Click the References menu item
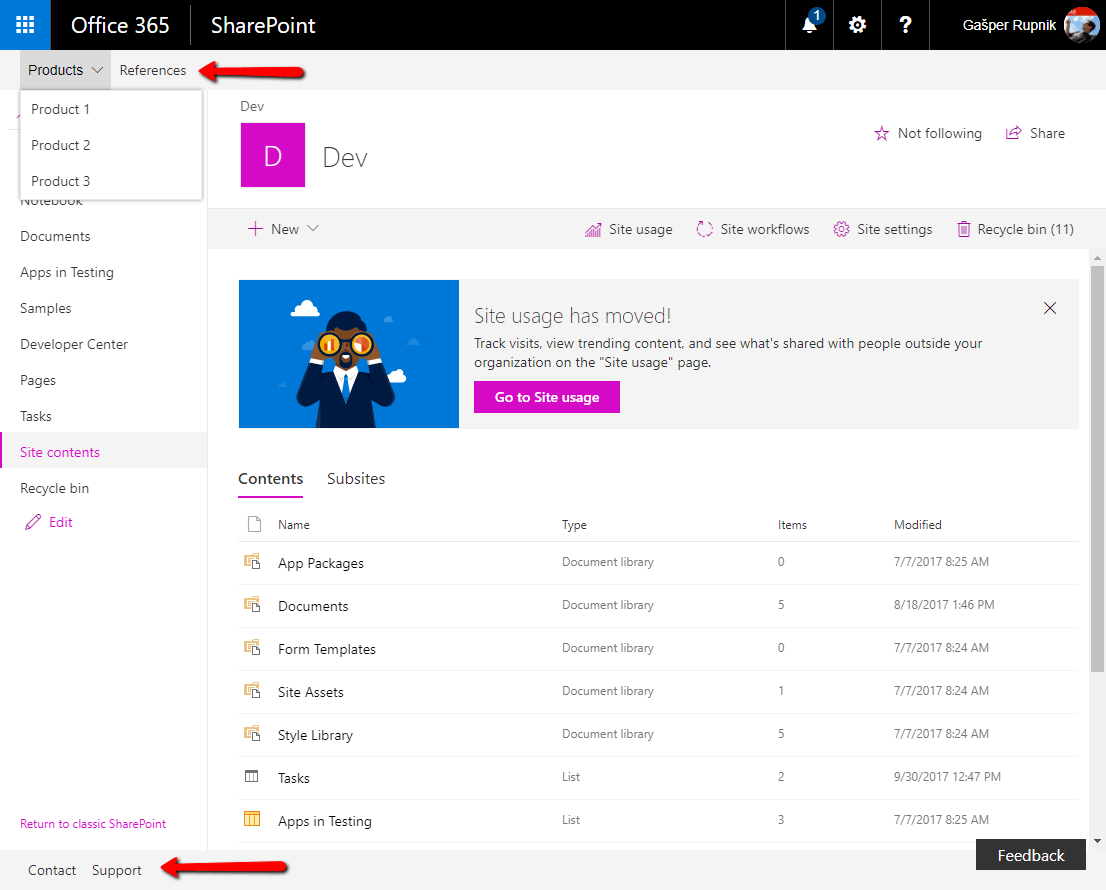 click(153, 70)
